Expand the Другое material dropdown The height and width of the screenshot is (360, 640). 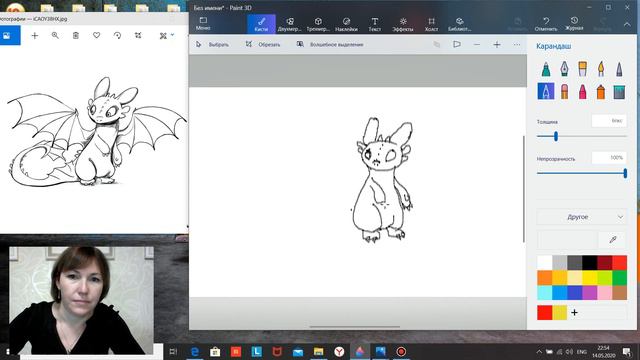click(x=581, y=217)
